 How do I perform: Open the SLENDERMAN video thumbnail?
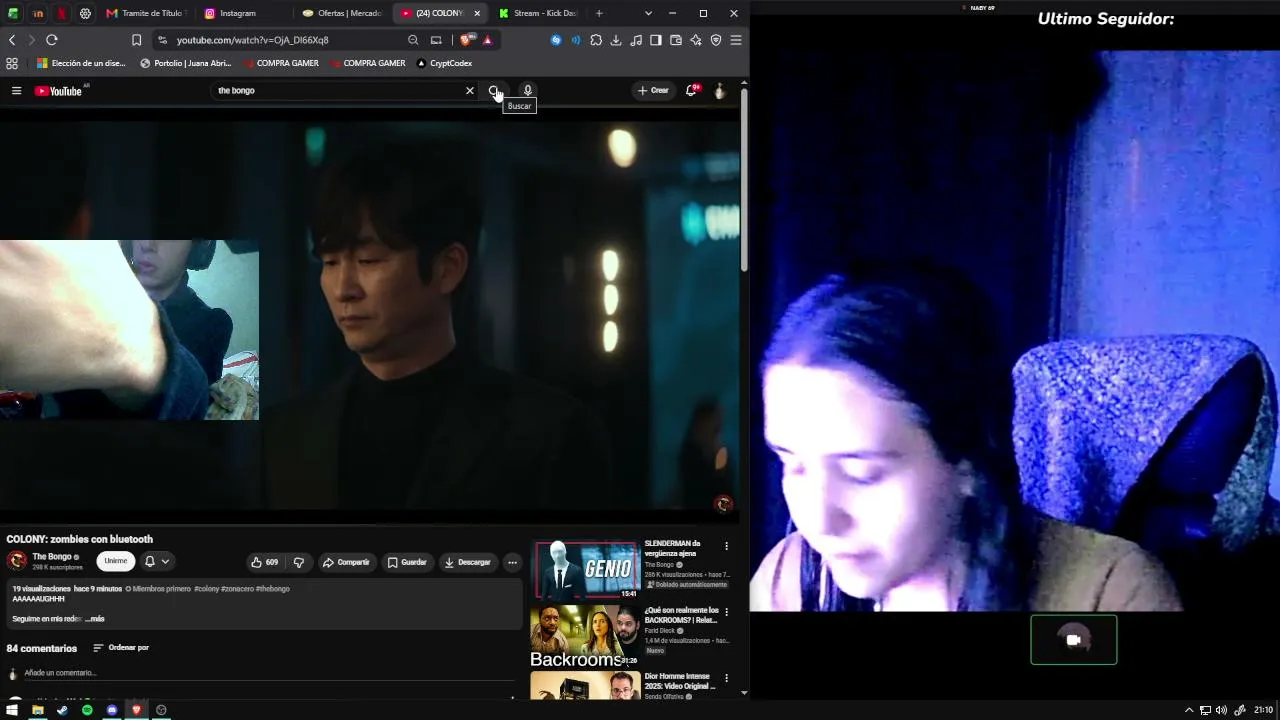[587, 570]
